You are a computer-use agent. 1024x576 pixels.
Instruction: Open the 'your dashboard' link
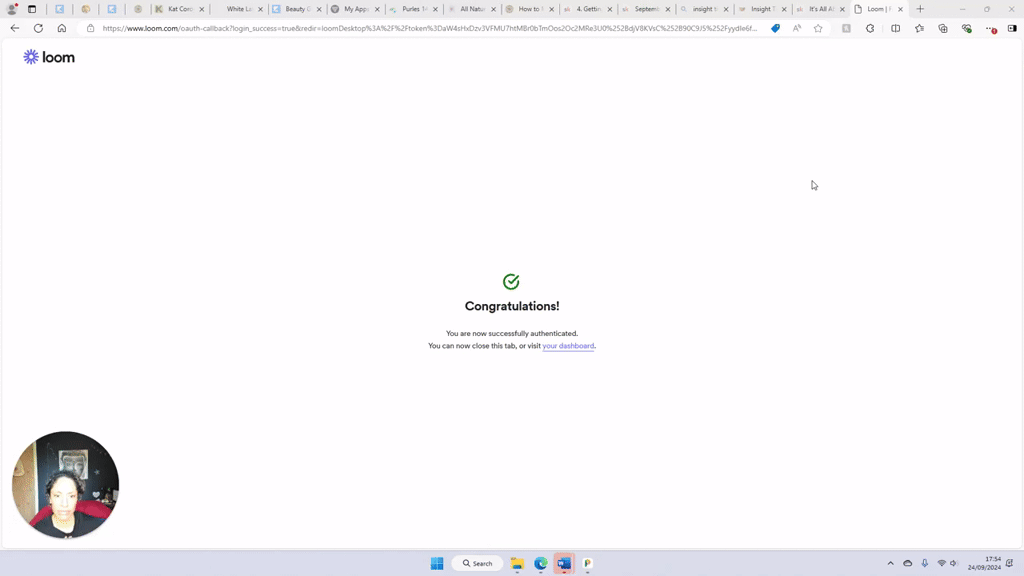(x=568, y=346)
